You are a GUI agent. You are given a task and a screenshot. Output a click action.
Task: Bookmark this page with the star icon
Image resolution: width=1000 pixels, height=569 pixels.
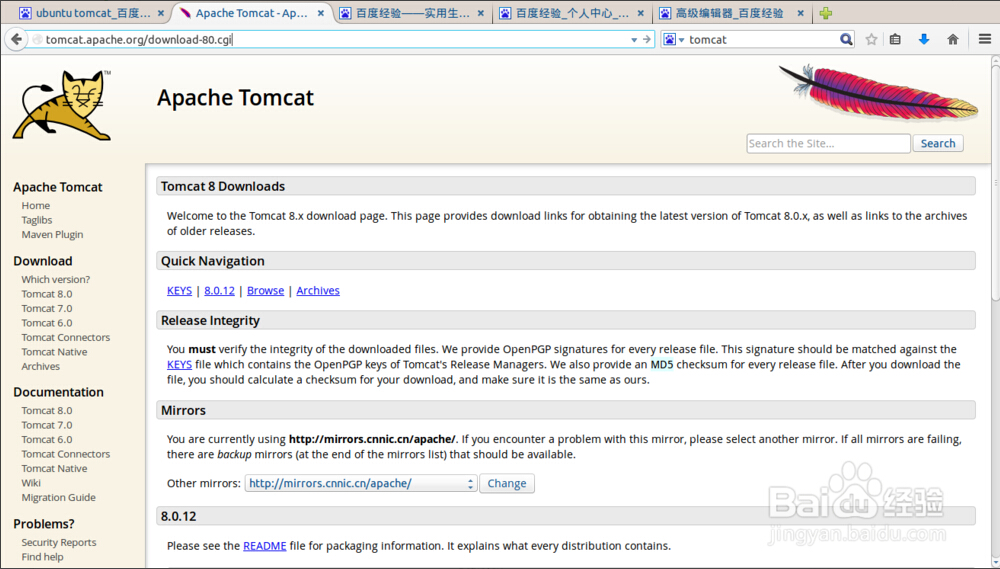tap(871, 40)
